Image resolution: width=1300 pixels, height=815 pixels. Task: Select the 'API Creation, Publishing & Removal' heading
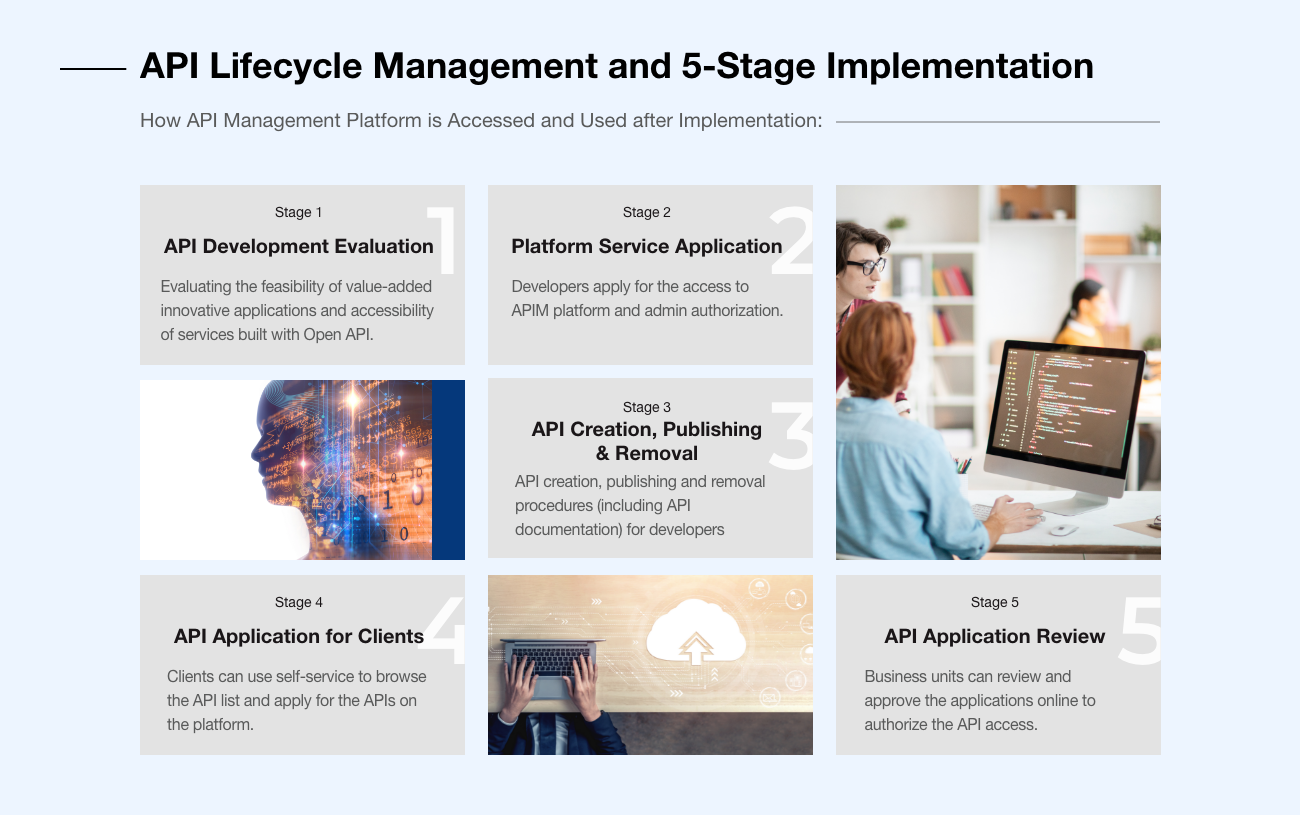pos(647,441)
